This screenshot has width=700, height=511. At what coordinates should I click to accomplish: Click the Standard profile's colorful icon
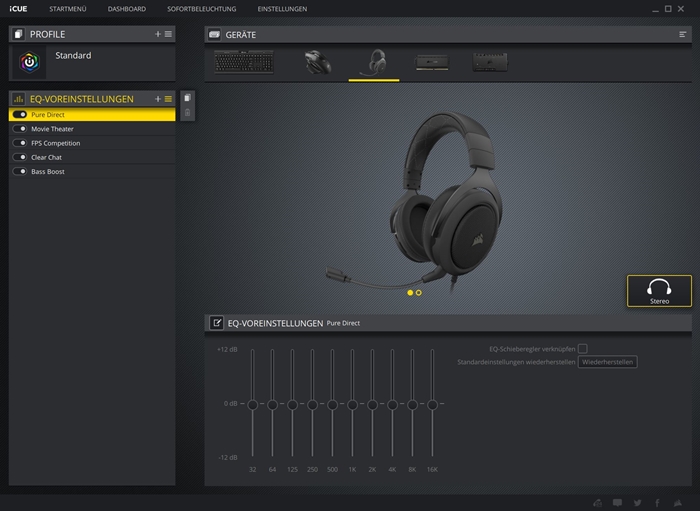point(29,62)
